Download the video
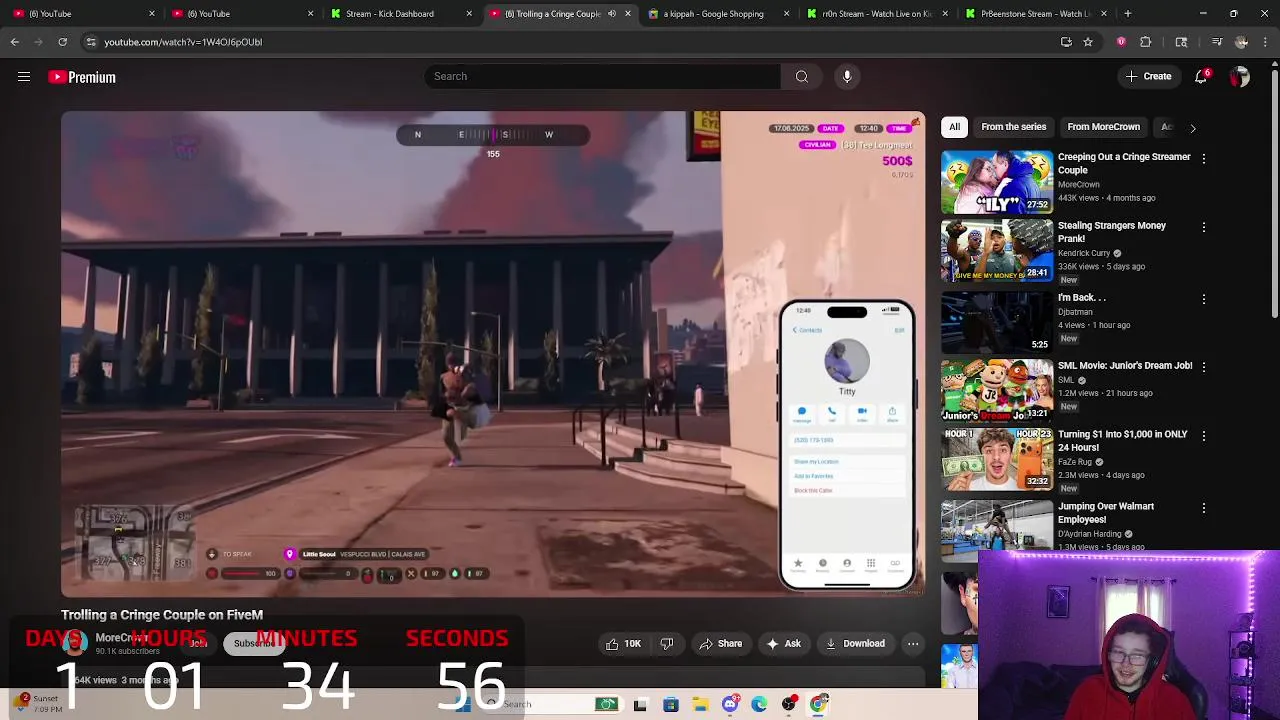Screen dimensions: 1280x720 [855, 644]
